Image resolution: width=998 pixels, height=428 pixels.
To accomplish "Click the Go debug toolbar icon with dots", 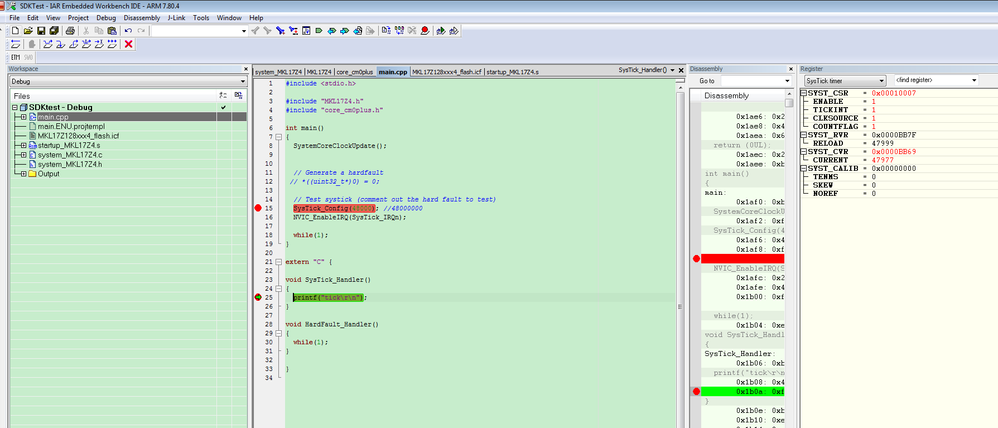I will point(111,44).
